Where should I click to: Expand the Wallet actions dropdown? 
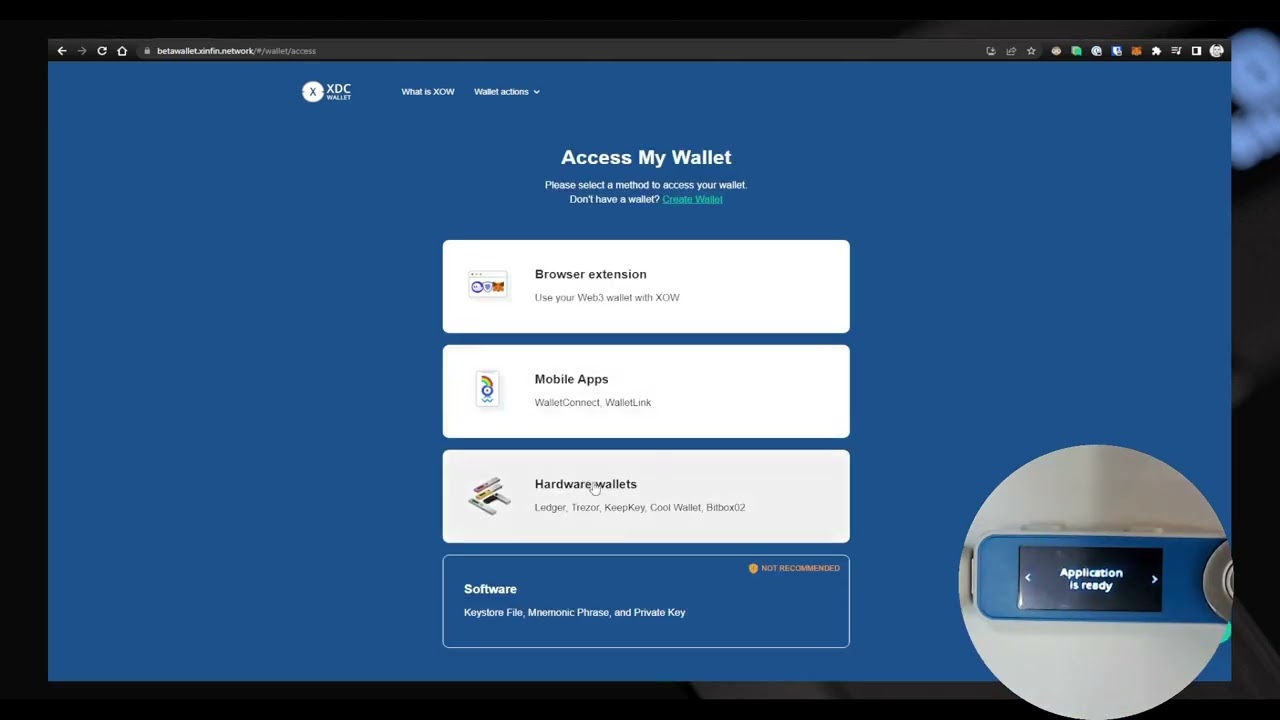507,92
